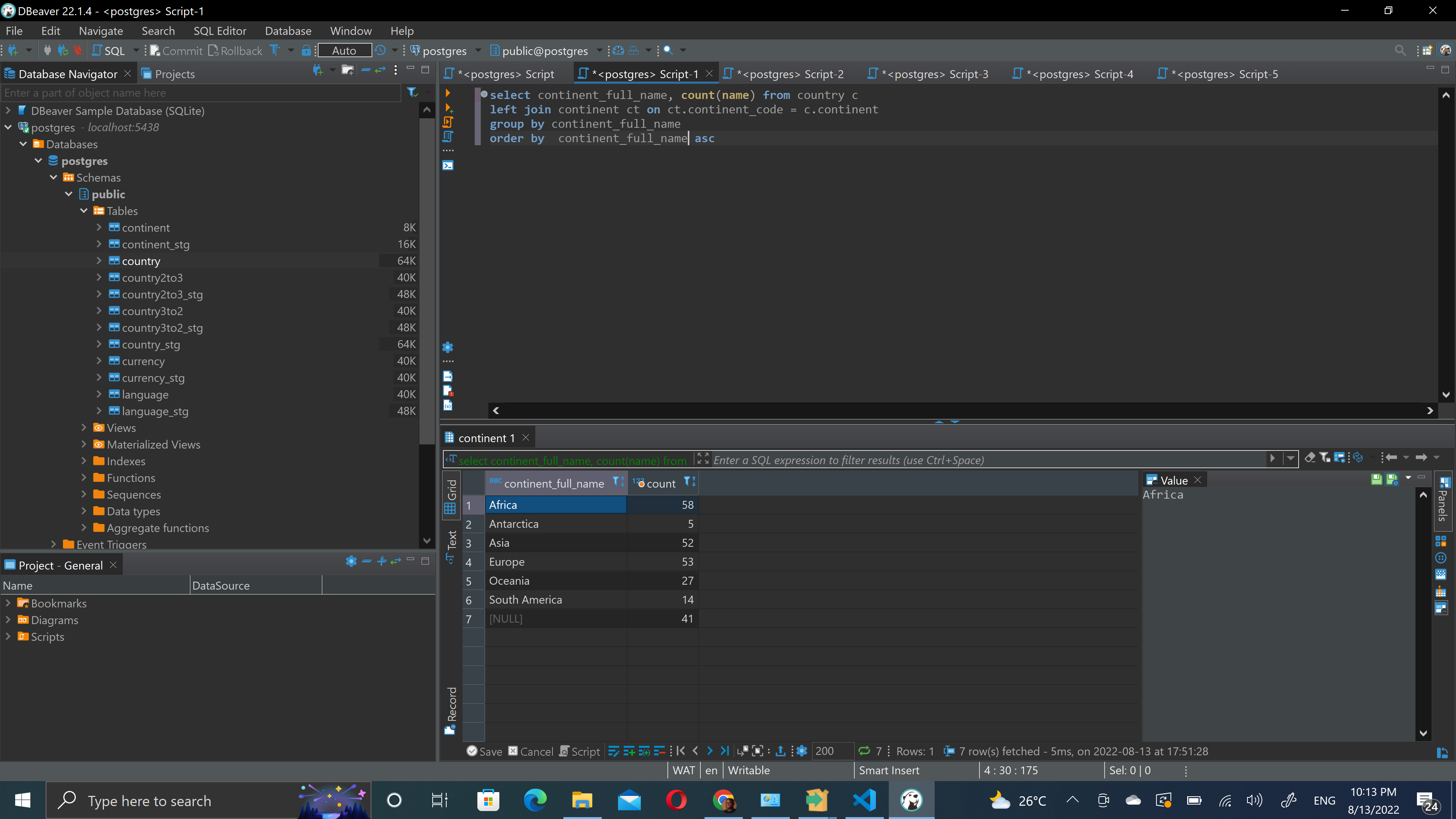The height and width of the screenshot is (819, 1456).
Task: Open the SQL editor toolbar button
Action: coord(108,51)
